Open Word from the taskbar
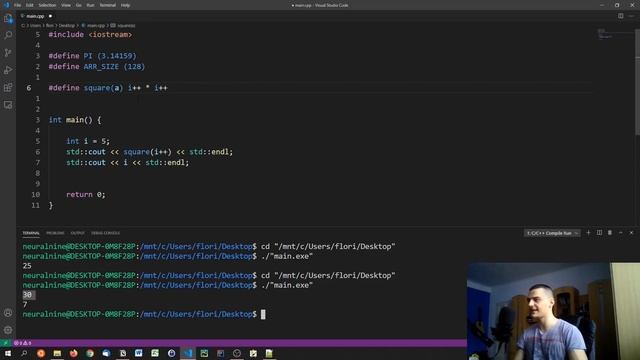This screenshot has width=640, height=360. pos(139,353)
